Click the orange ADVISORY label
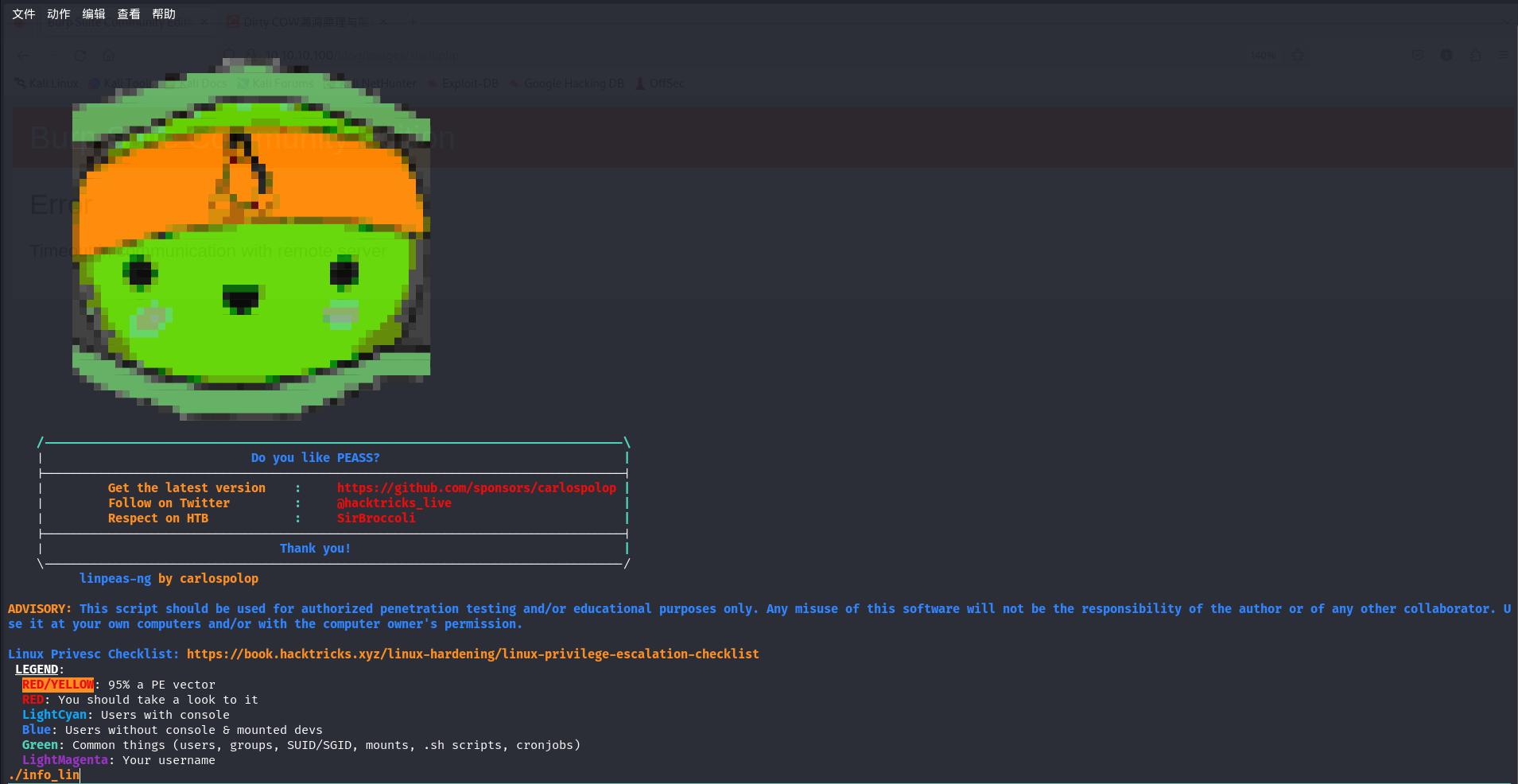The image size is (1518, 784). (x=39, y=609)
